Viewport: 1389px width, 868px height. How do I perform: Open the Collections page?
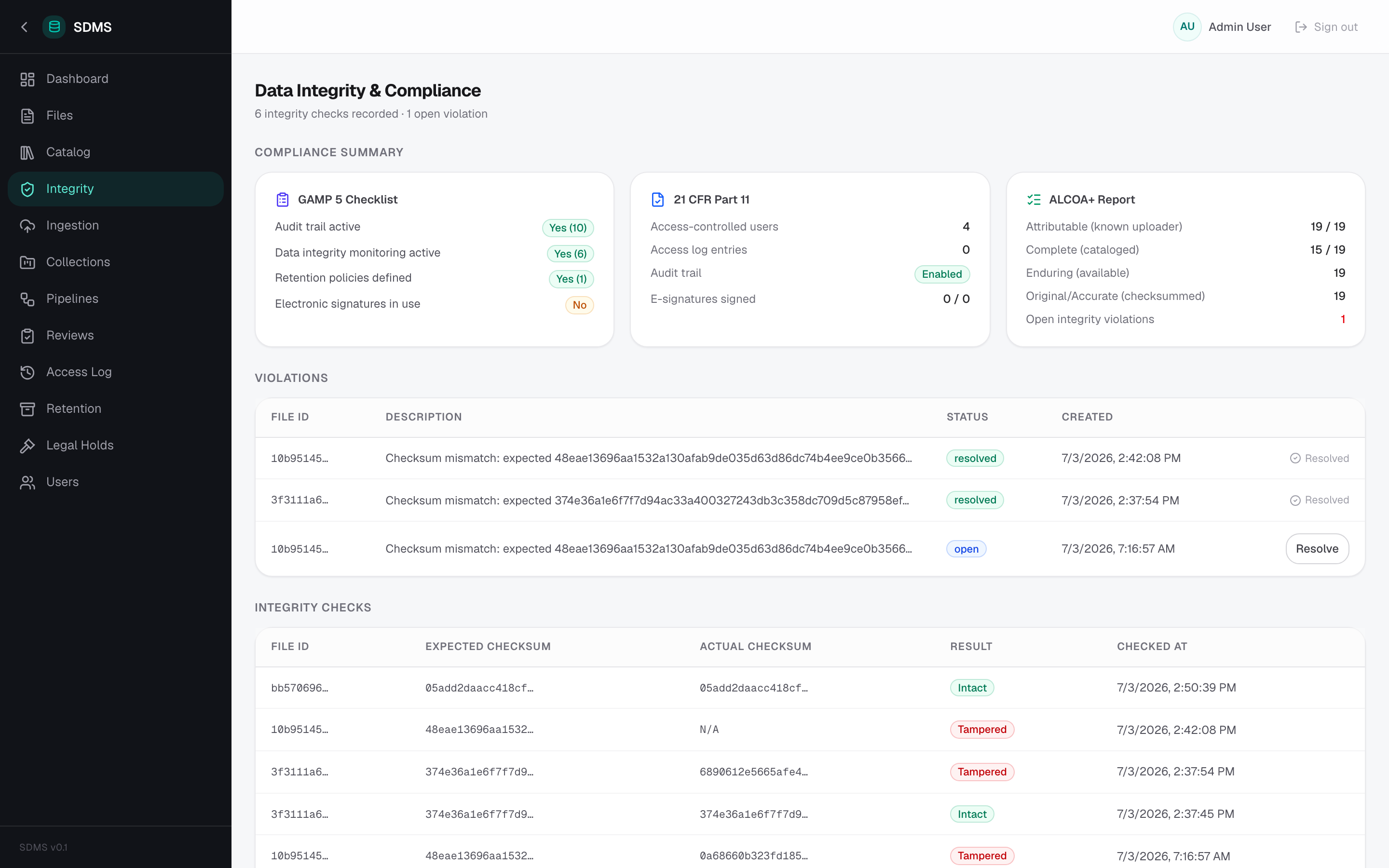point(115,262)
